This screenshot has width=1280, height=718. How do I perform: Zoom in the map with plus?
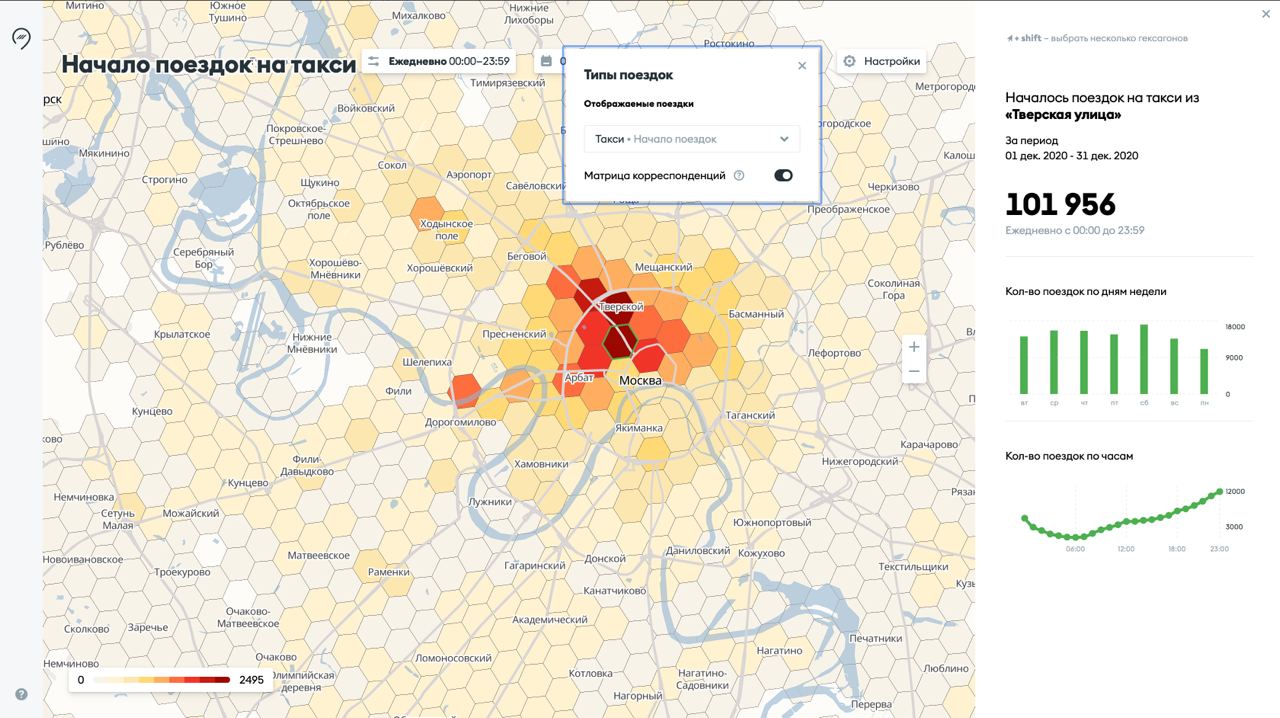pos(913,346)
